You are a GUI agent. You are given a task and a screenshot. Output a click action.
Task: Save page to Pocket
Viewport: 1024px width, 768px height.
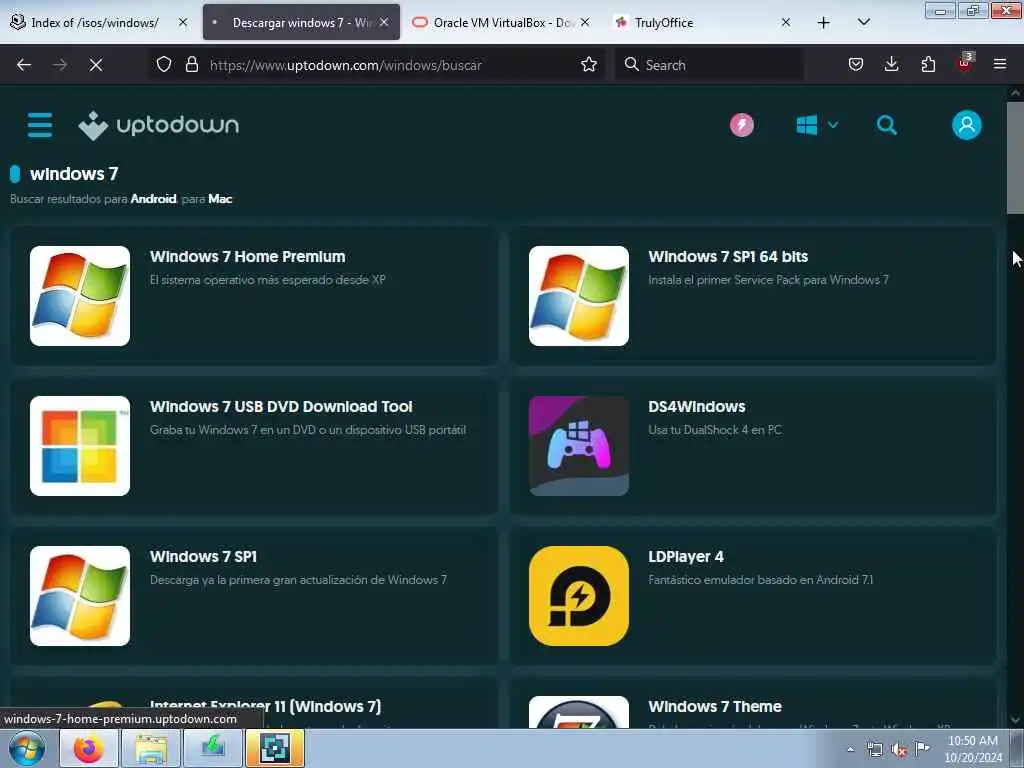[x=856, y=65]
